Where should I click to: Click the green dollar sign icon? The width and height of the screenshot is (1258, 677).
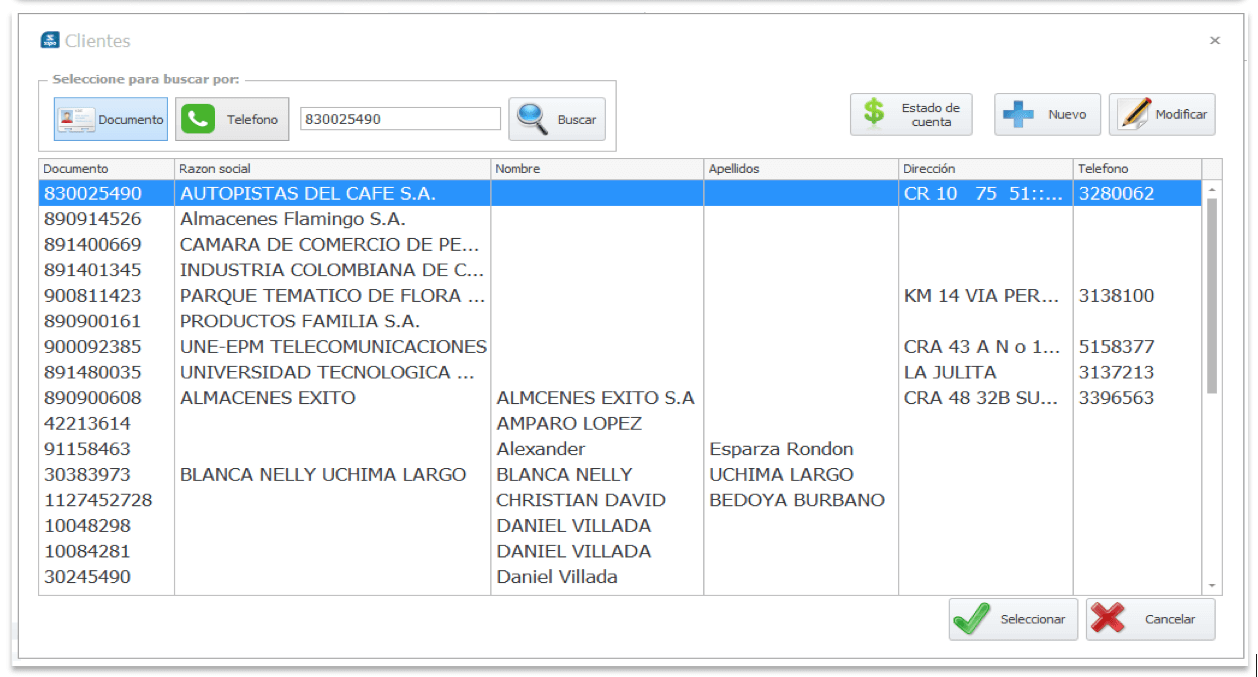[875, 113]
